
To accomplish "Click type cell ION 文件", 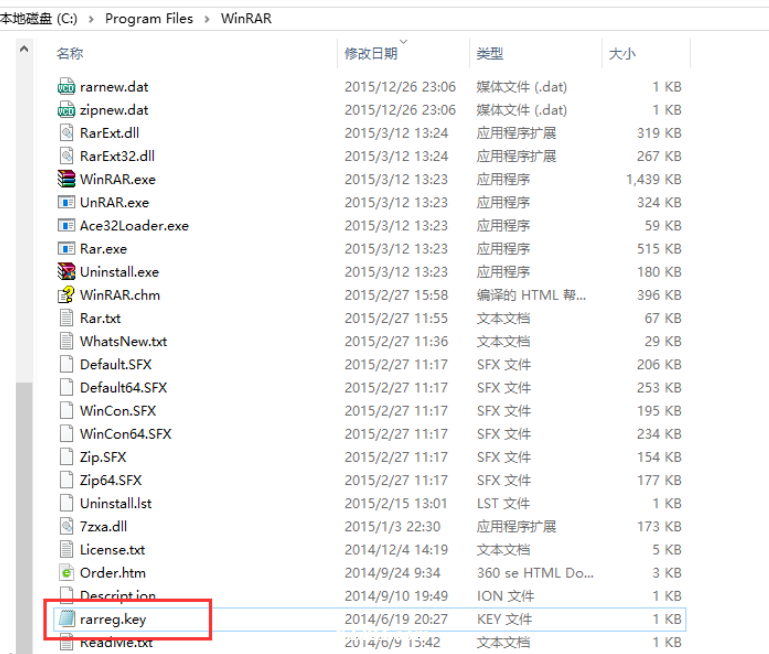I will pos(505,596).
